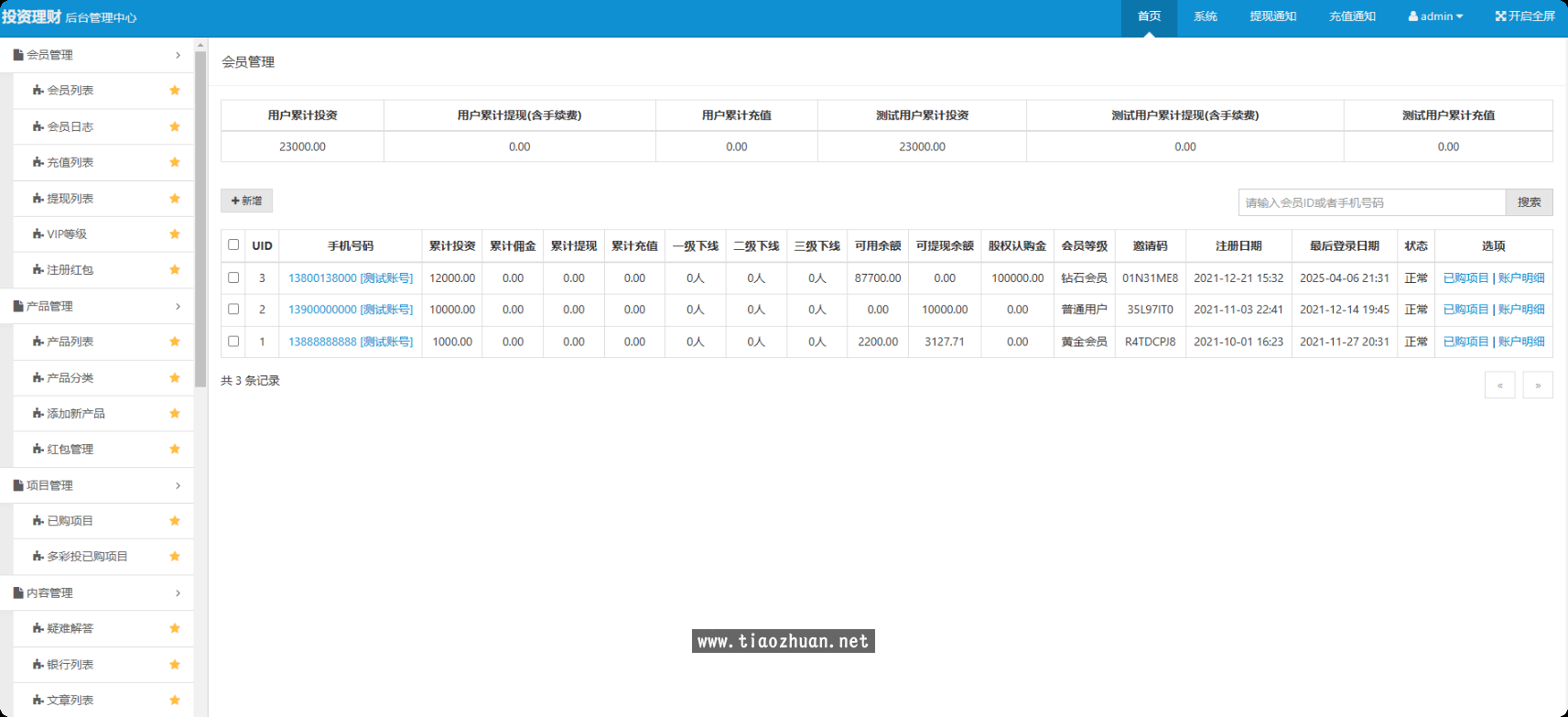This screenshot has height=717, width=1568.
Task: Collapse the 内容管理 section chevron
Action: [178, 592]
